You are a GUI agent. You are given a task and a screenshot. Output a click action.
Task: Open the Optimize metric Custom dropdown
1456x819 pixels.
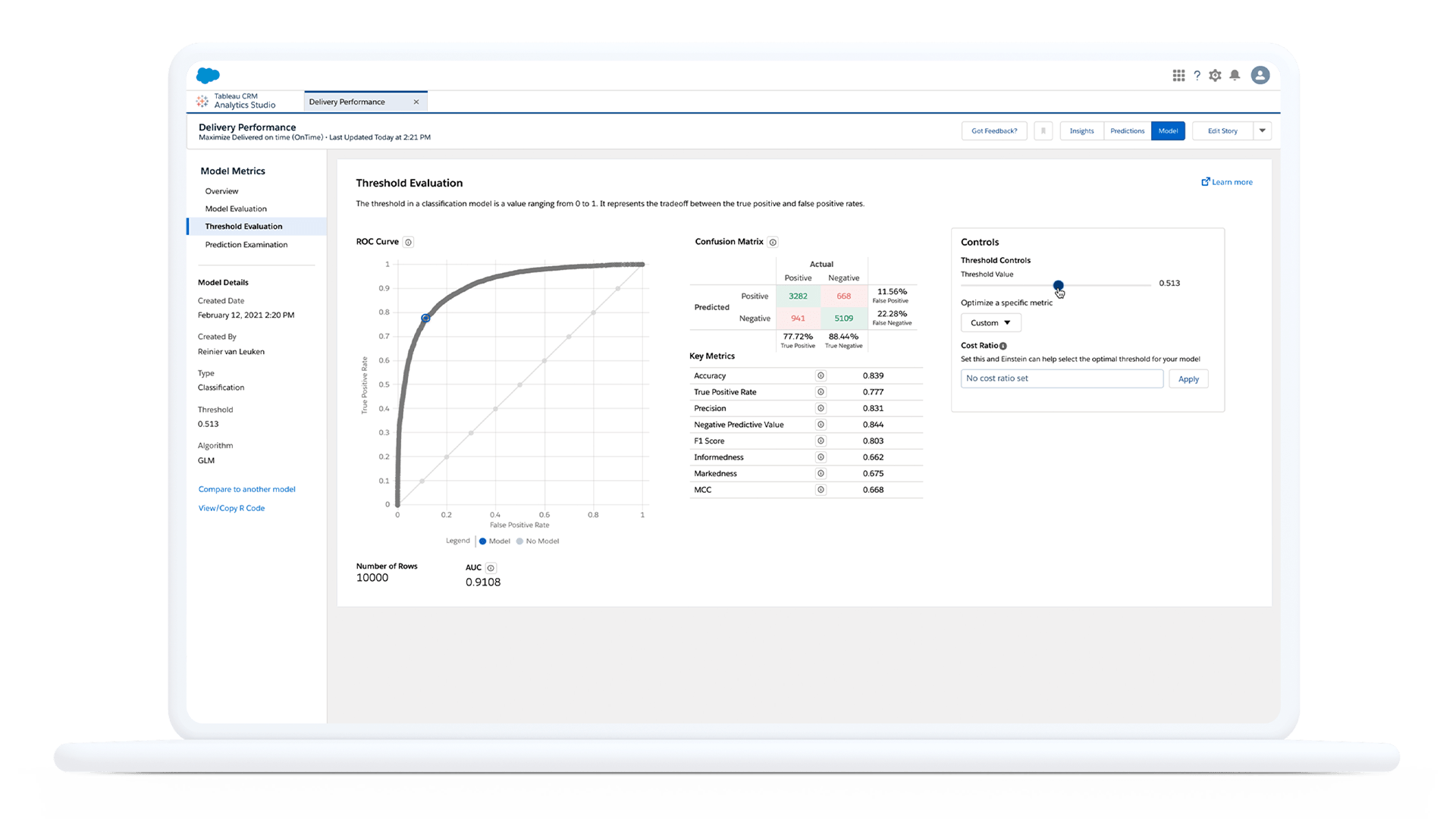pyautogui.click(x=989, y=322)
